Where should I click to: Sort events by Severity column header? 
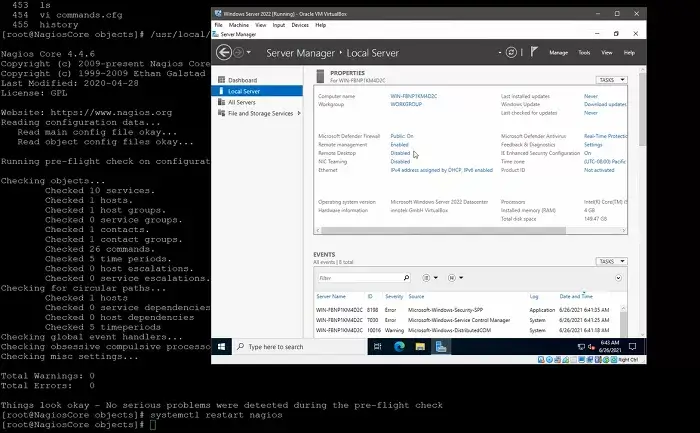click(394, 296)
